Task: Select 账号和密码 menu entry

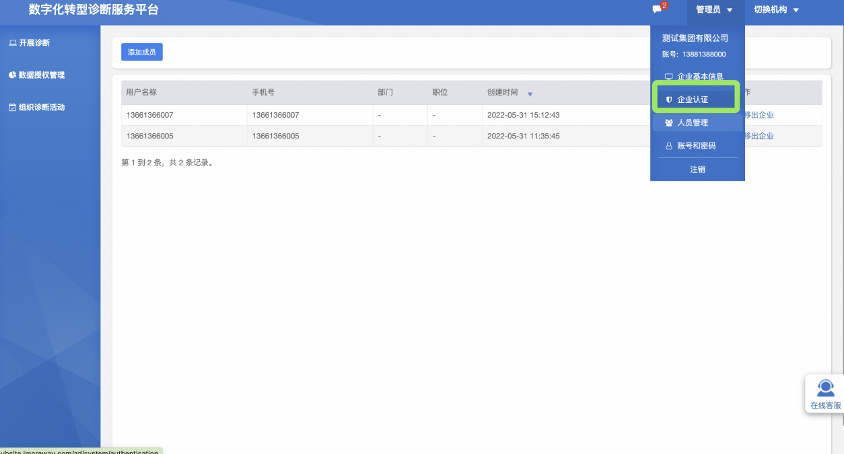Action: tap(698, 146)
